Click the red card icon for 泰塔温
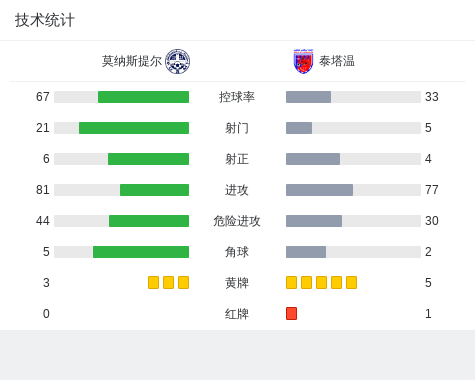 [x=291, y=314]
